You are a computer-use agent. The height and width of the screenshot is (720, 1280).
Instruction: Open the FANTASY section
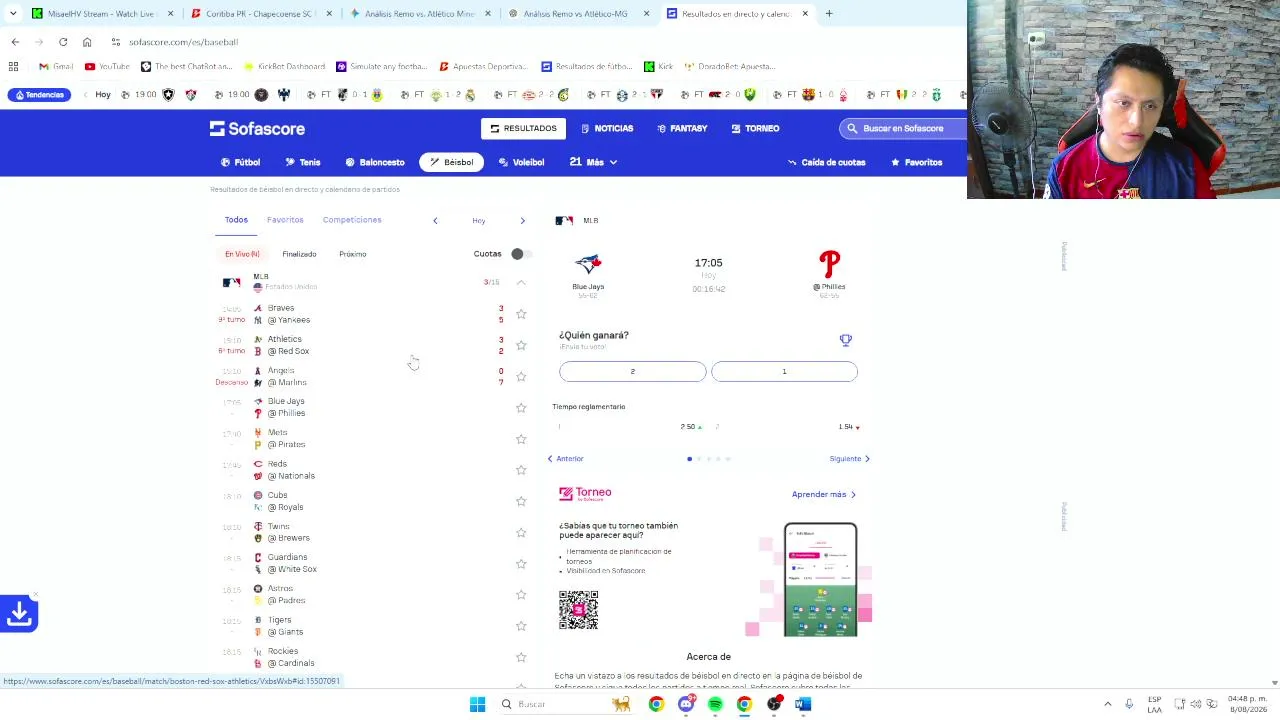click(682, 128)
